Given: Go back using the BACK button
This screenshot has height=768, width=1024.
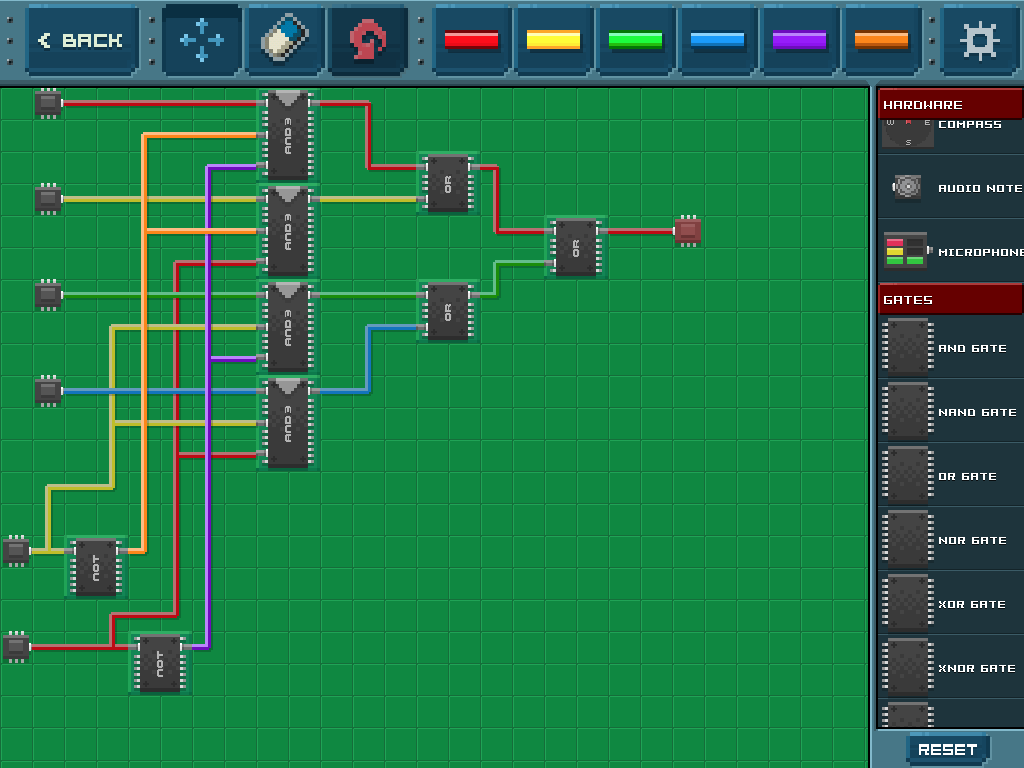Looking at the screenshot, I should (x=82, y=41).
